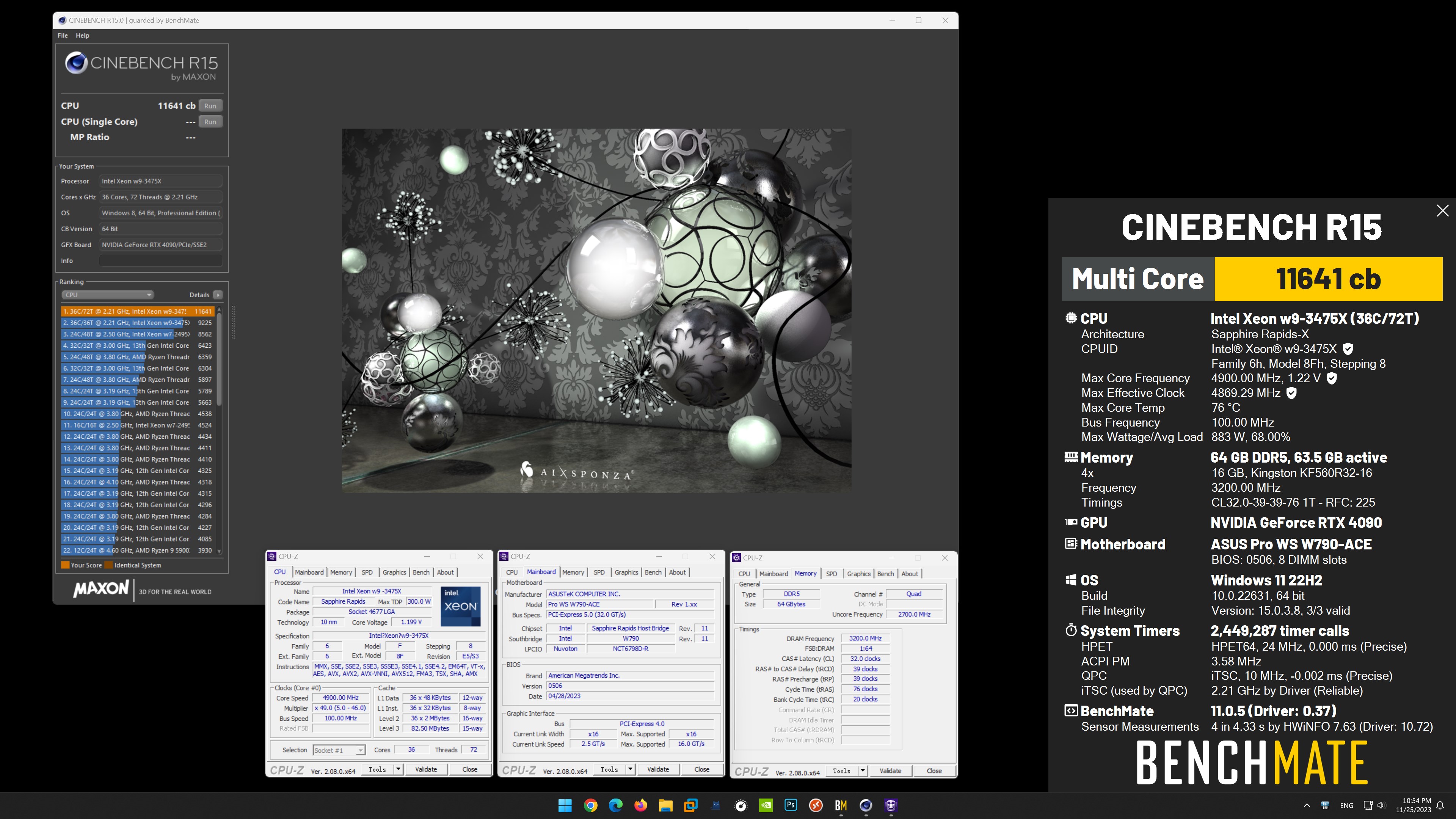Open the AnyDesk-style red taskbar icon
This screenshot has height=819, width=1456.
coord(816,805)
